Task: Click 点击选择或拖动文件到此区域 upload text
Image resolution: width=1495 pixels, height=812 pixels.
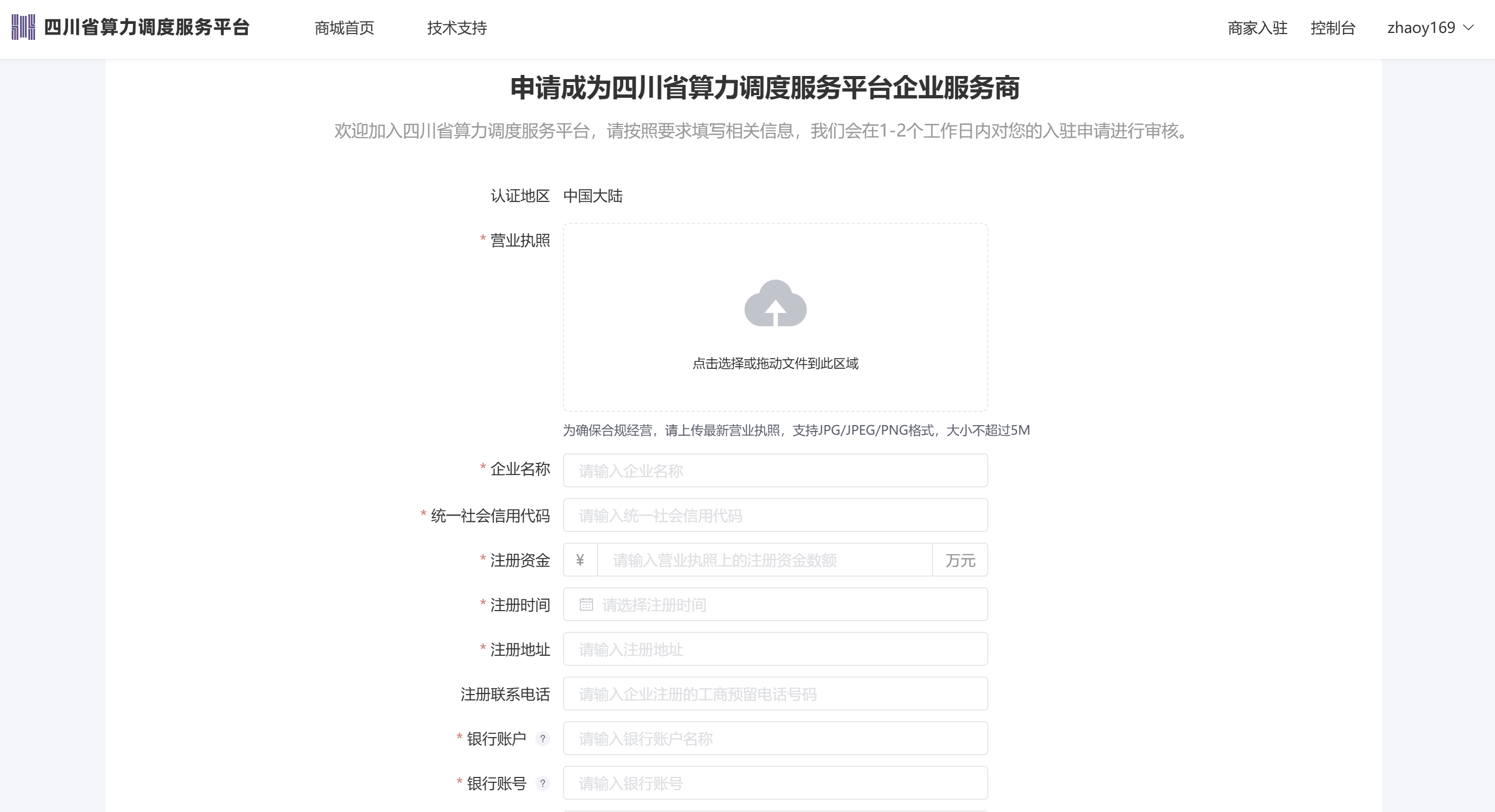Action: tap(775, 363)
